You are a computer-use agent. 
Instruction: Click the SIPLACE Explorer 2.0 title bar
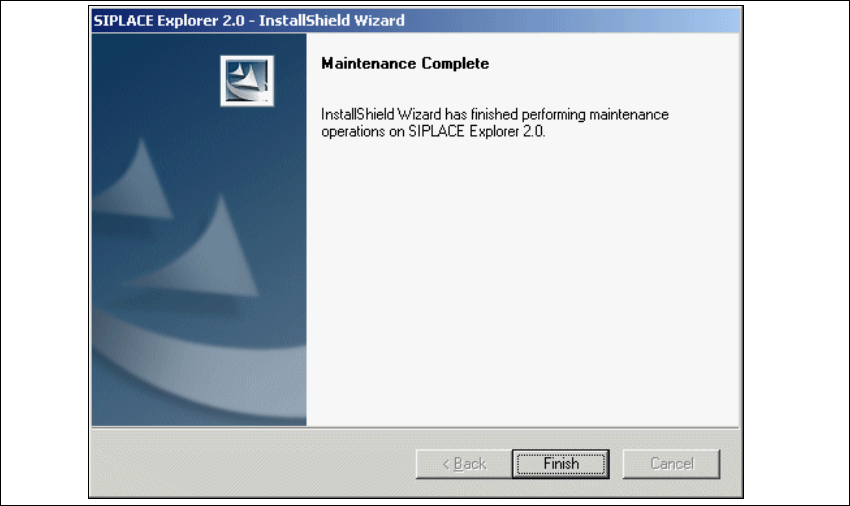416,21
